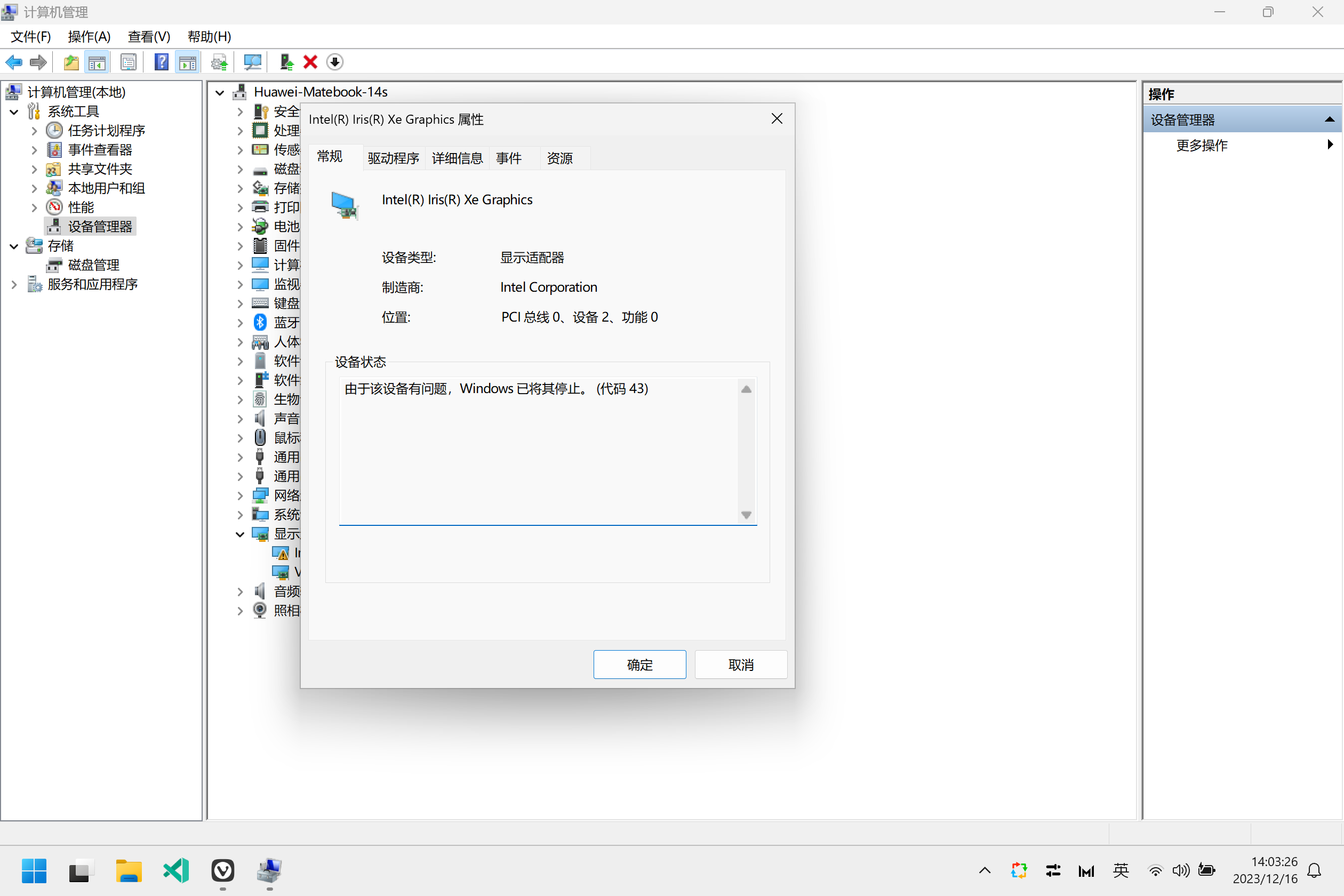Click the Update driver toolbar icon
Viewport: 1344px width, 896px height.
(286, 62)
